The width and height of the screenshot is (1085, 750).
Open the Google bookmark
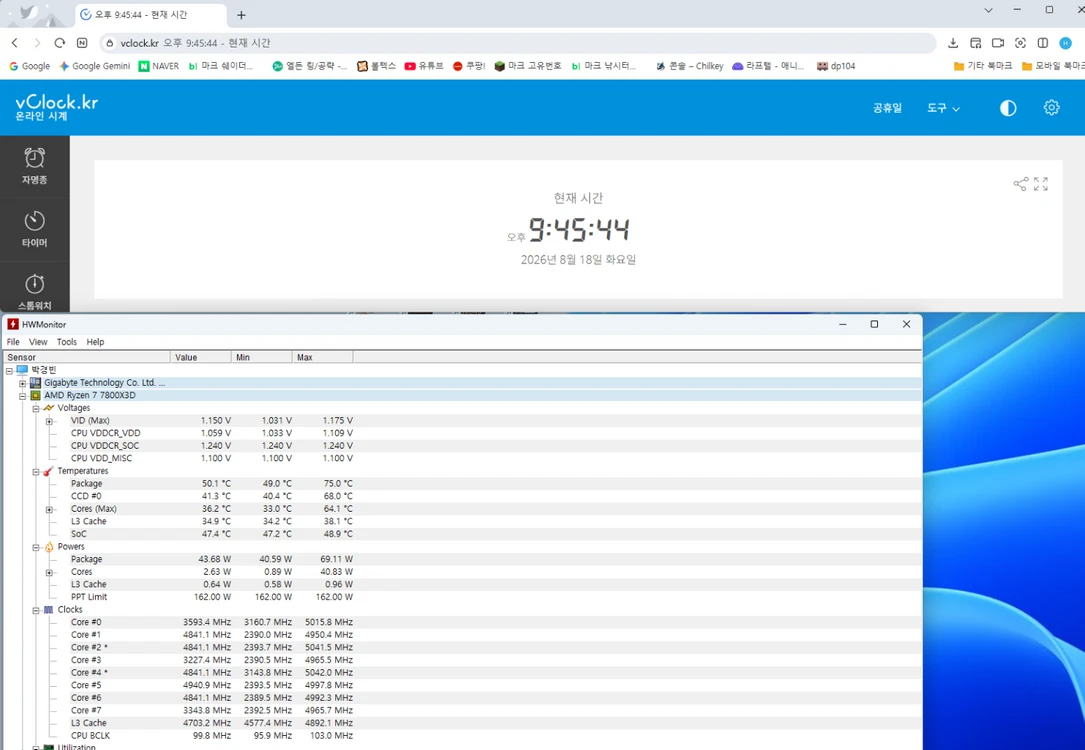click(x=29, y=66)
